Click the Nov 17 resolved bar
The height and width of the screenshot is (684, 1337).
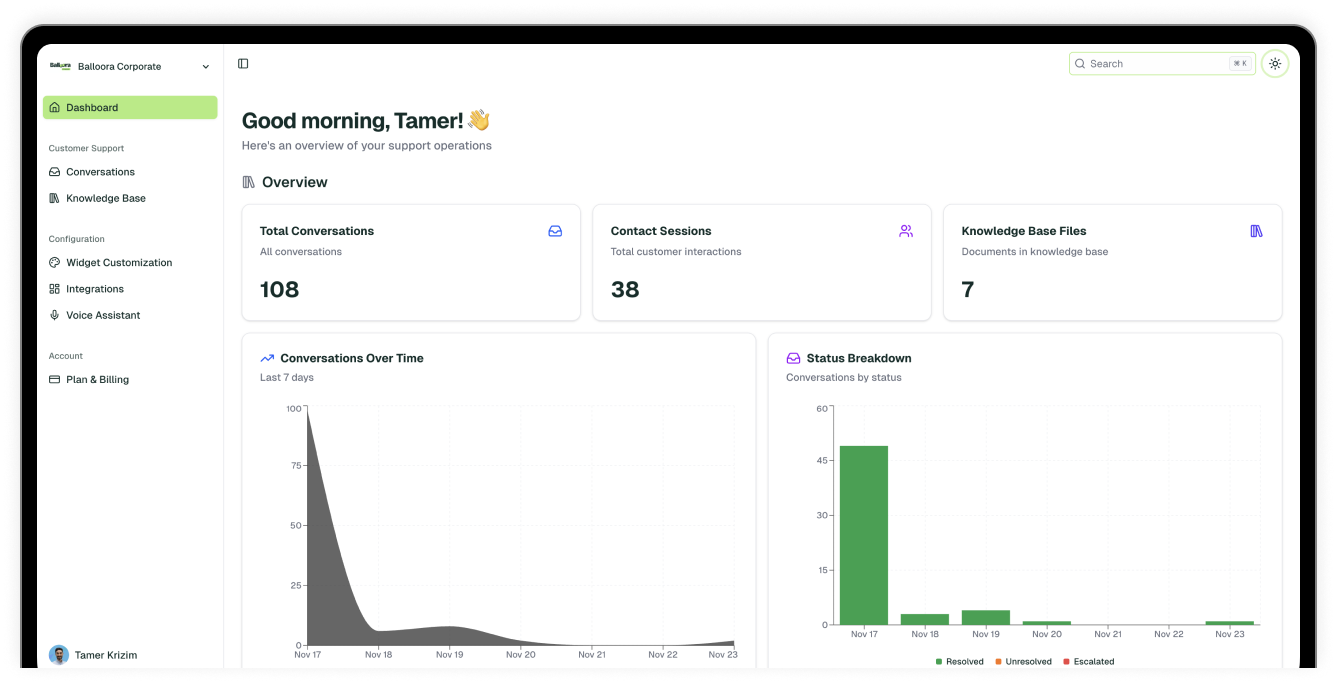point(863,535)
